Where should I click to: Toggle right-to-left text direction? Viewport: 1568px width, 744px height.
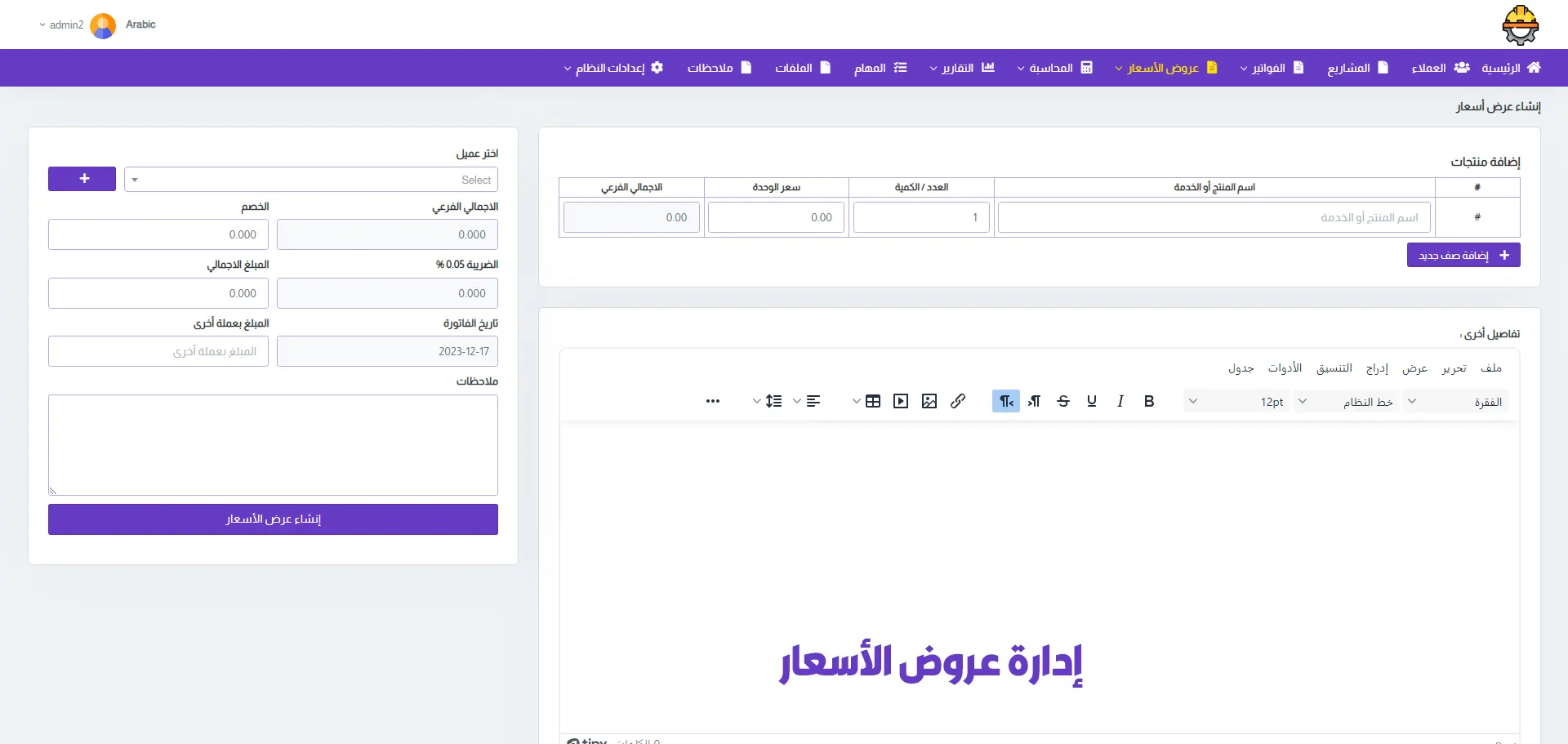[x=1006, y=401]
